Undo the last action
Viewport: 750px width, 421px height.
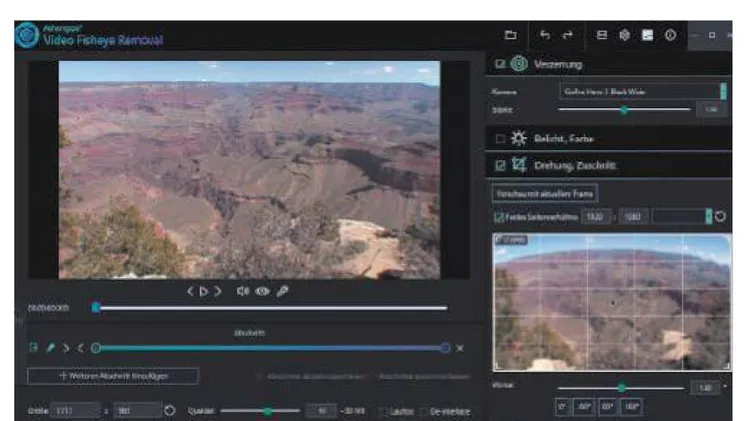click(545, 35)
